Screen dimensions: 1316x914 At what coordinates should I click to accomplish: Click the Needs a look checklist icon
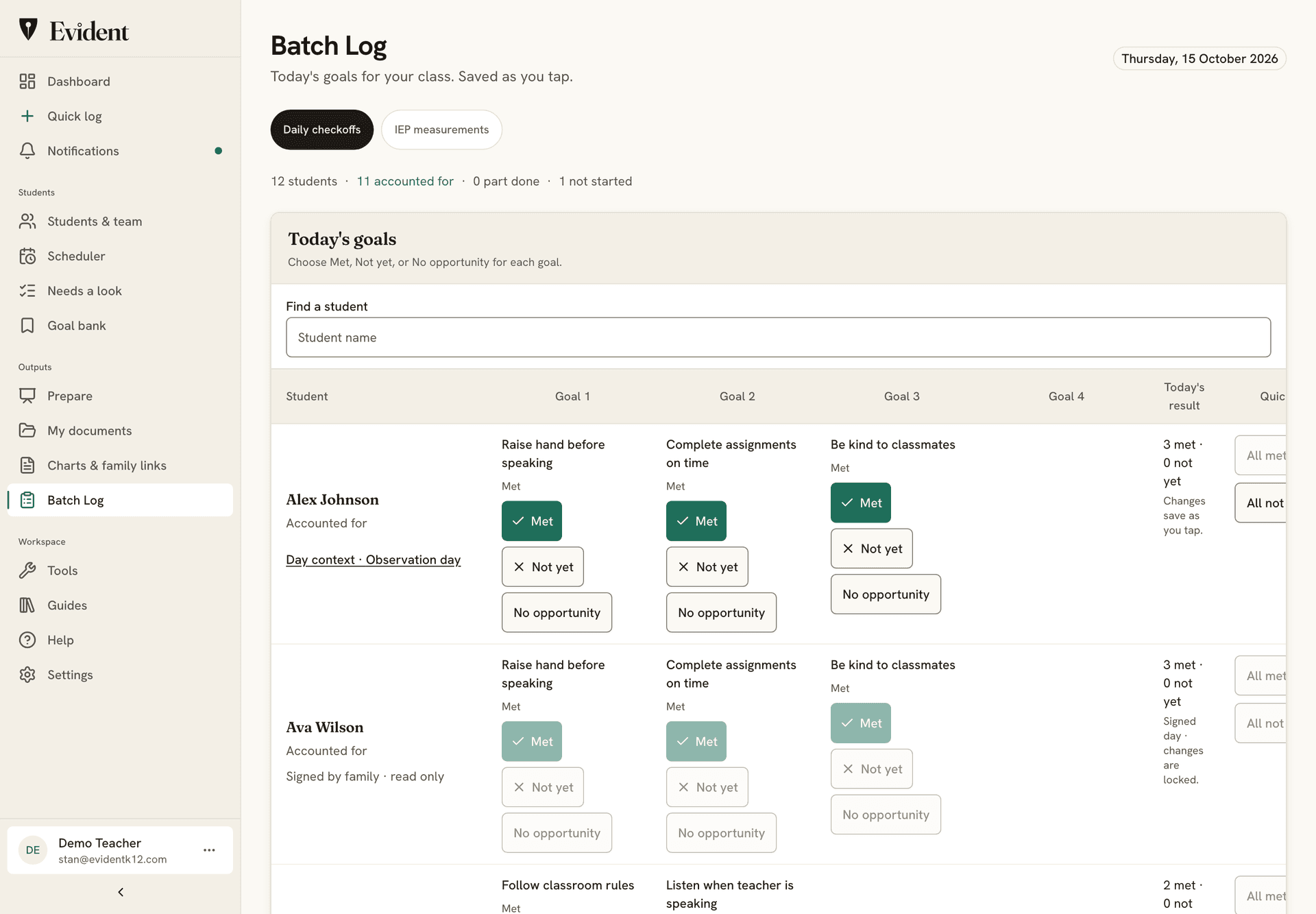[x=27, y=291]
